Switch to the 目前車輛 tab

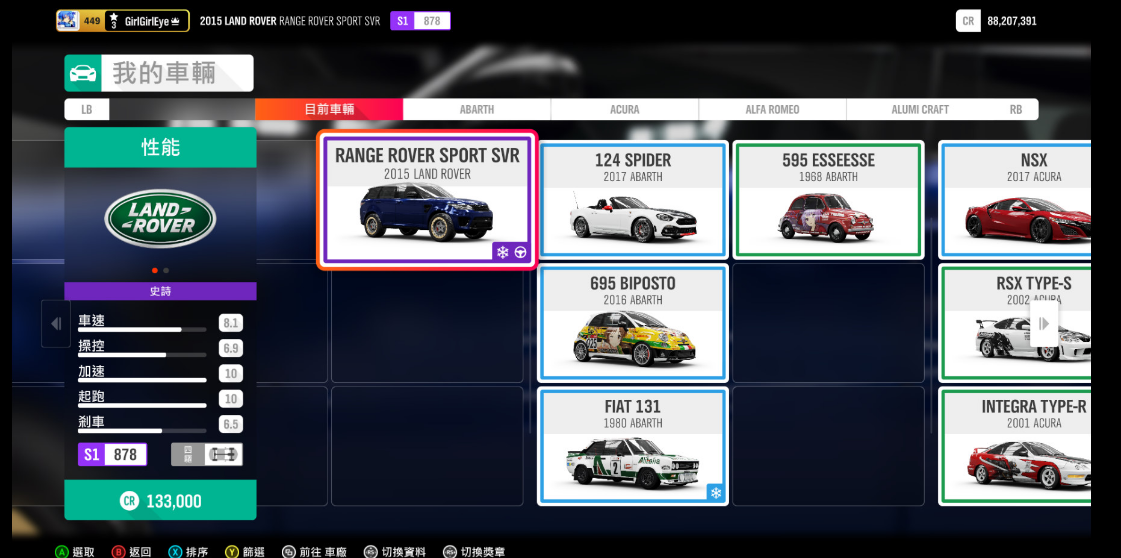click(x=329, y=109)
